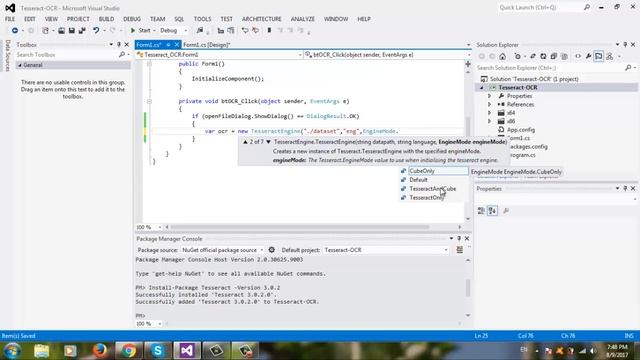Click the Save All toolbar icon
The height and width of the screenshot is (360, 640).
point(82,31)
